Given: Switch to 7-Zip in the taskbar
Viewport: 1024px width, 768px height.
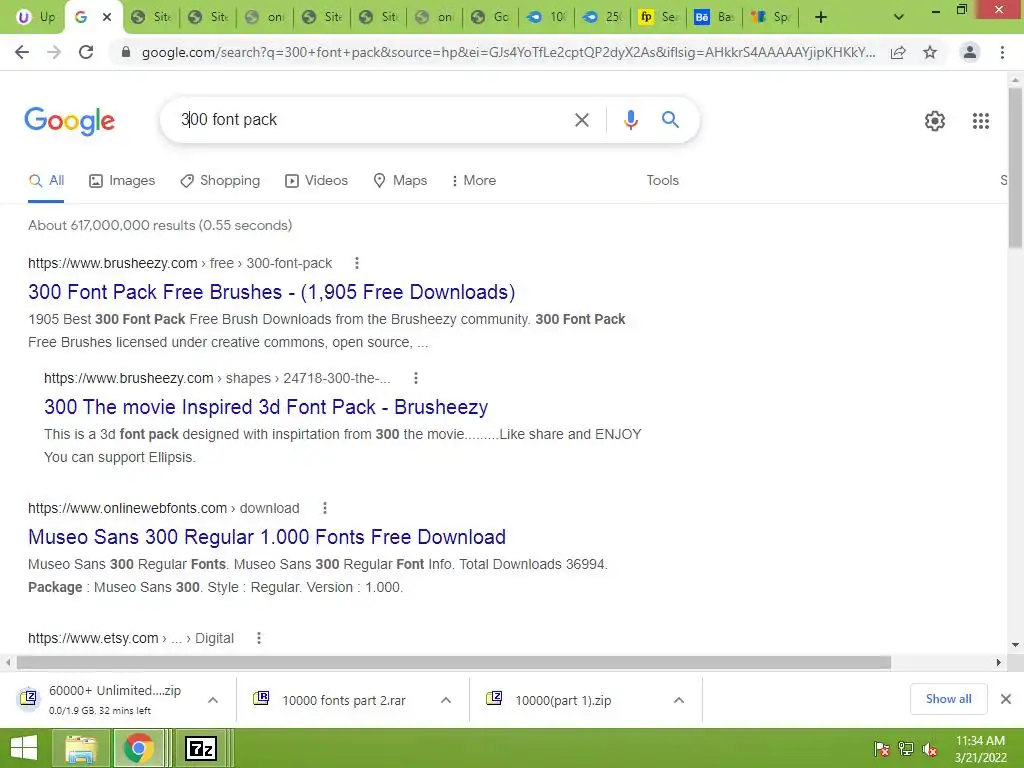Looking at the screenshot, I should coord(200,748).
